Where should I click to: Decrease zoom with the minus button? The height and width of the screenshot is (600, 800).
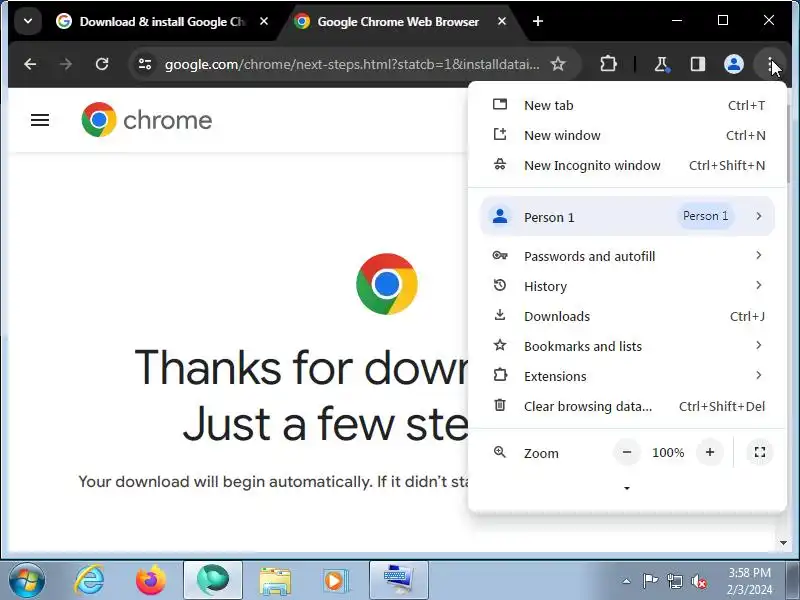(x=627, y=452)
